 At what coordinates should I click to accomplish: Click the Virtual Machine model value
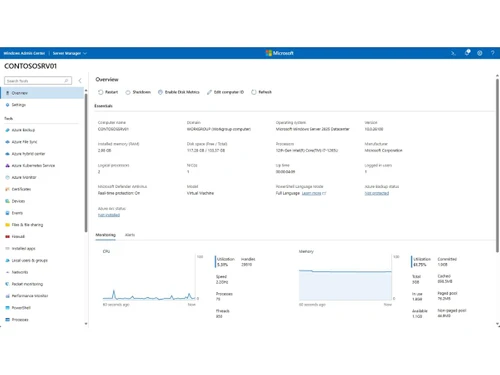[x=200, y=193]
